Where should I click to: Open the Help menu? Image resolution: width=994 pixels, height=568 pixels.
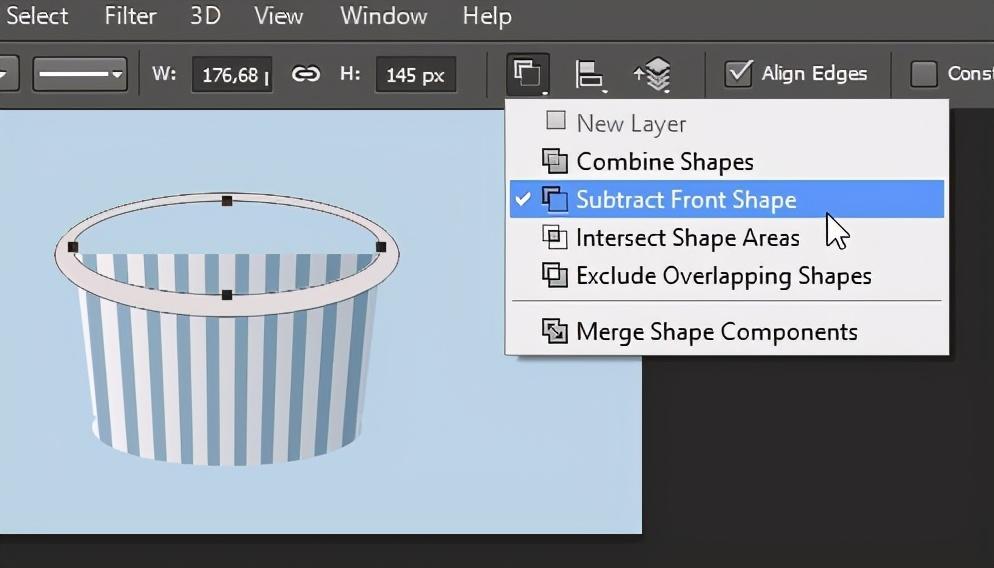point(487,16)
